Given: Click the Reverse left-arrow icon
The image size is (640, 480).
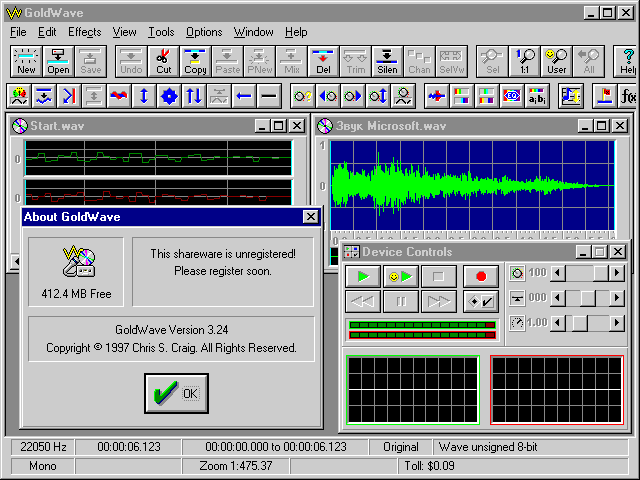Looking at the screenshot, I should click(244, 96).
